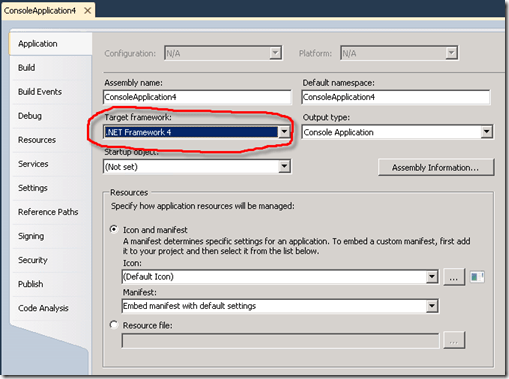
Task: Expand the Manifest dropdown
Action: pos(280,306)
